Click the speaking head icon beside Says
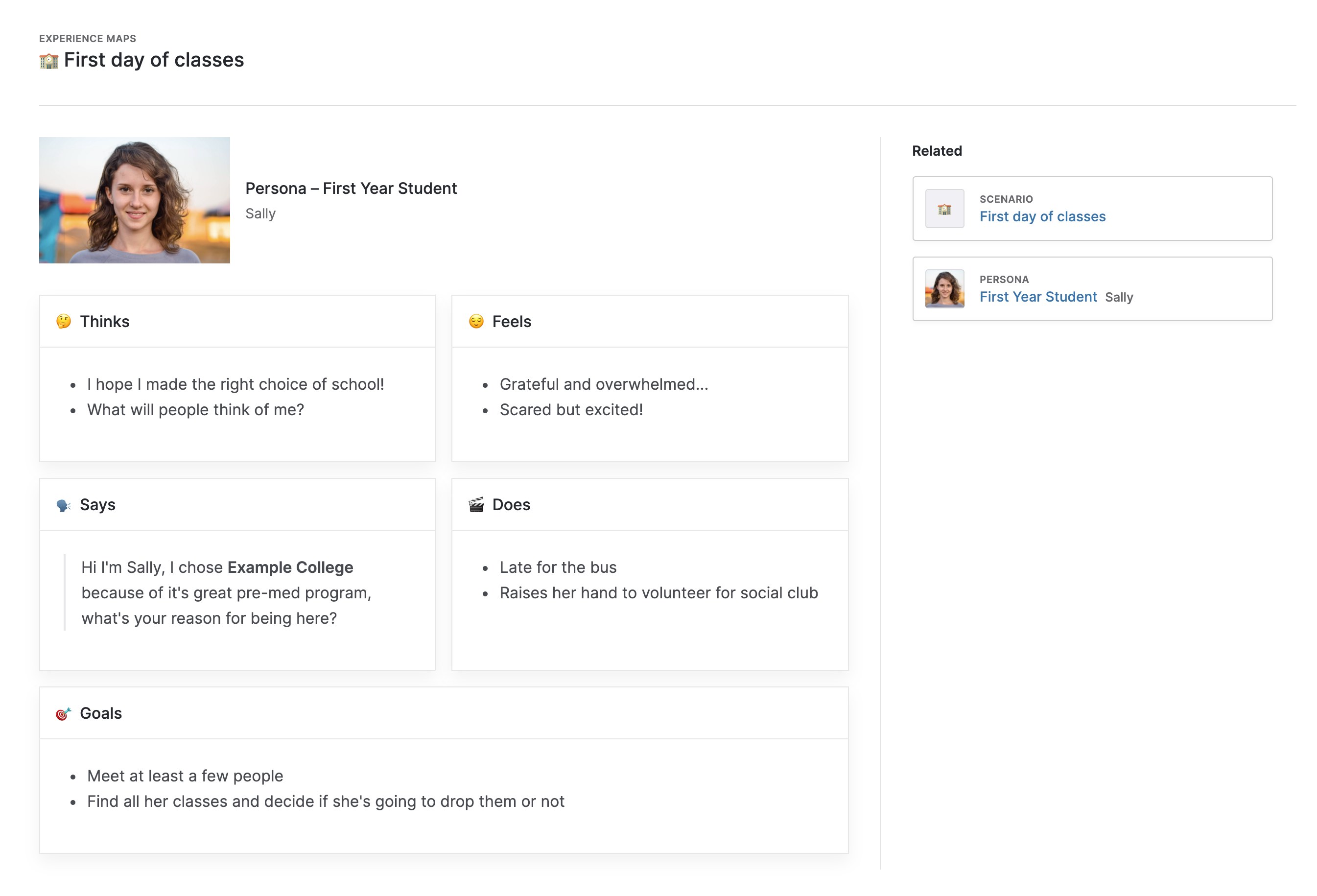The image size is (1317, 896). point(64,505)
